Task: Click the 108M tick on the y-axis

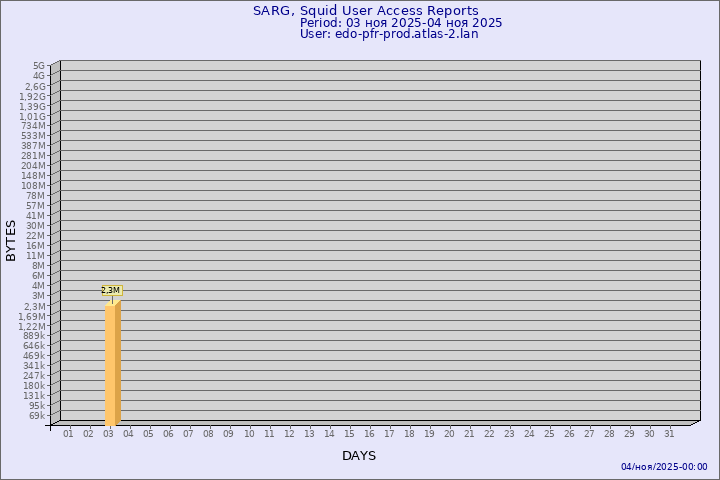Action: 34,186
